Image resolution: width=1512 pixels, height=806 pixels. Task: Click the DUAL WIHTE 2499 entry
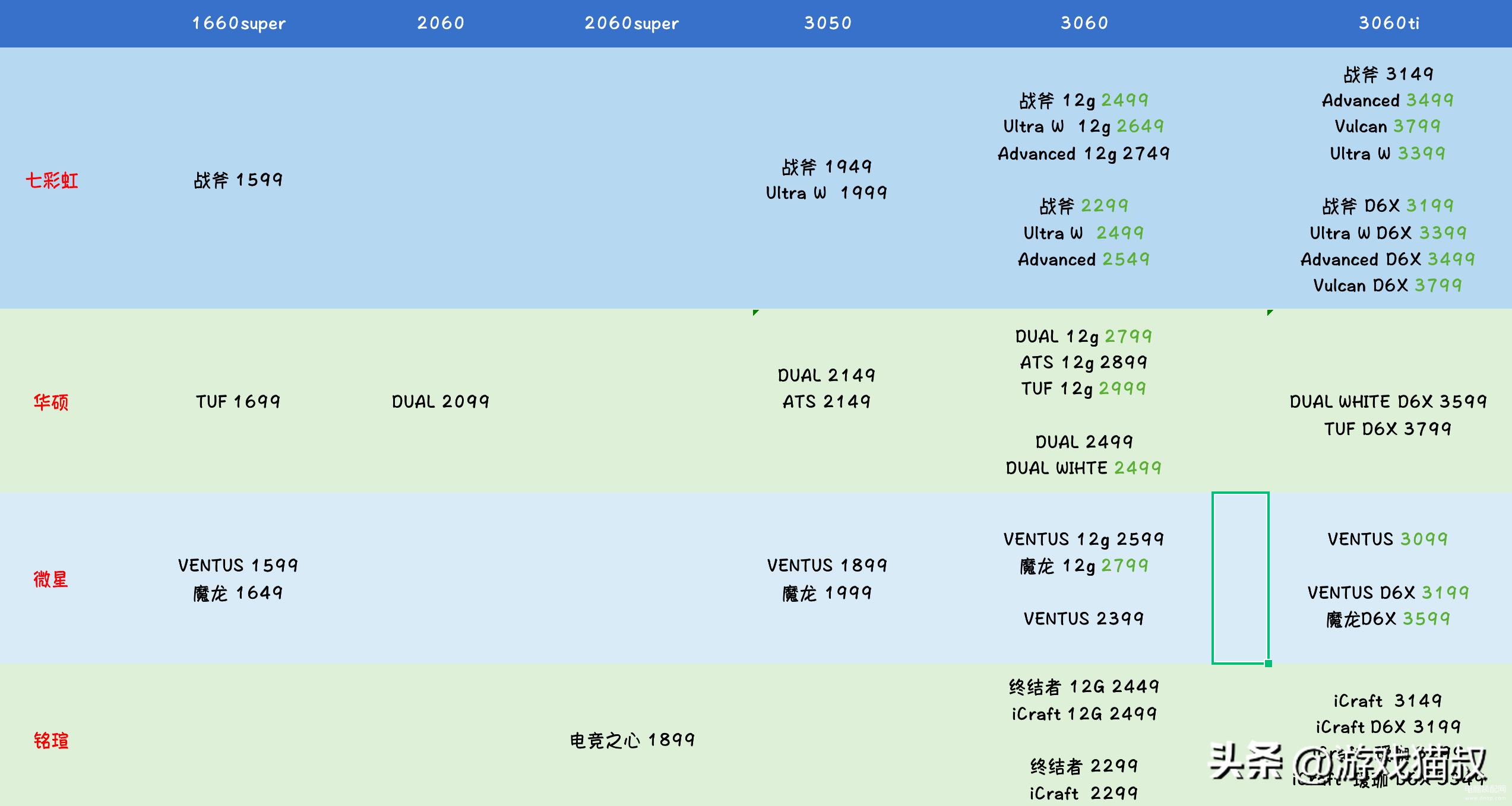point(1084,468)
